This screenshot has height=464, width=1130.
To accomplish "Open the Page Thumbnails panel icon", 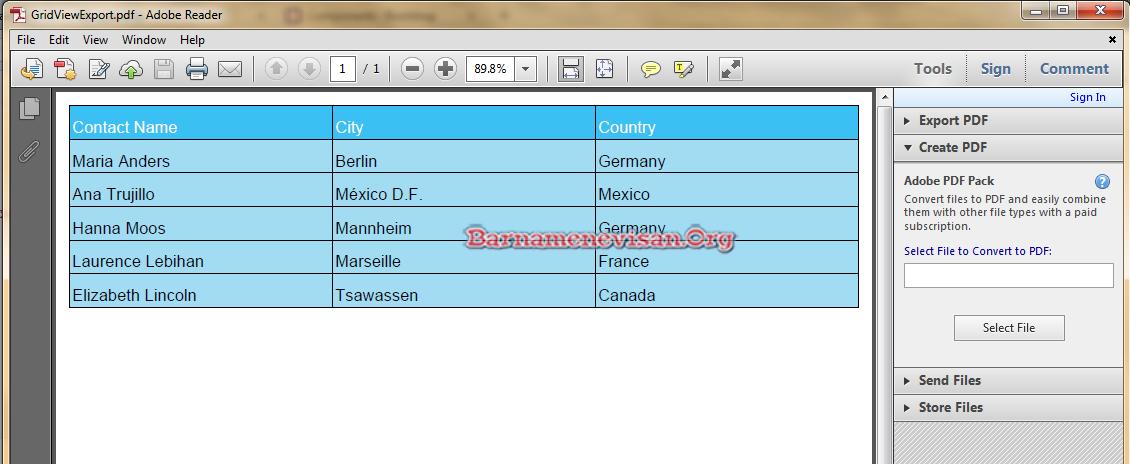I will tap(30, 108).
